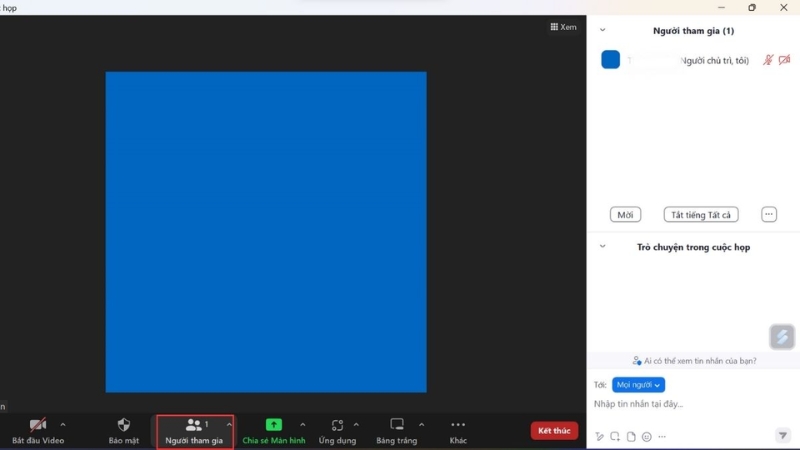Click the Mời invite button
800x450 pixels.
coord(625,215)
